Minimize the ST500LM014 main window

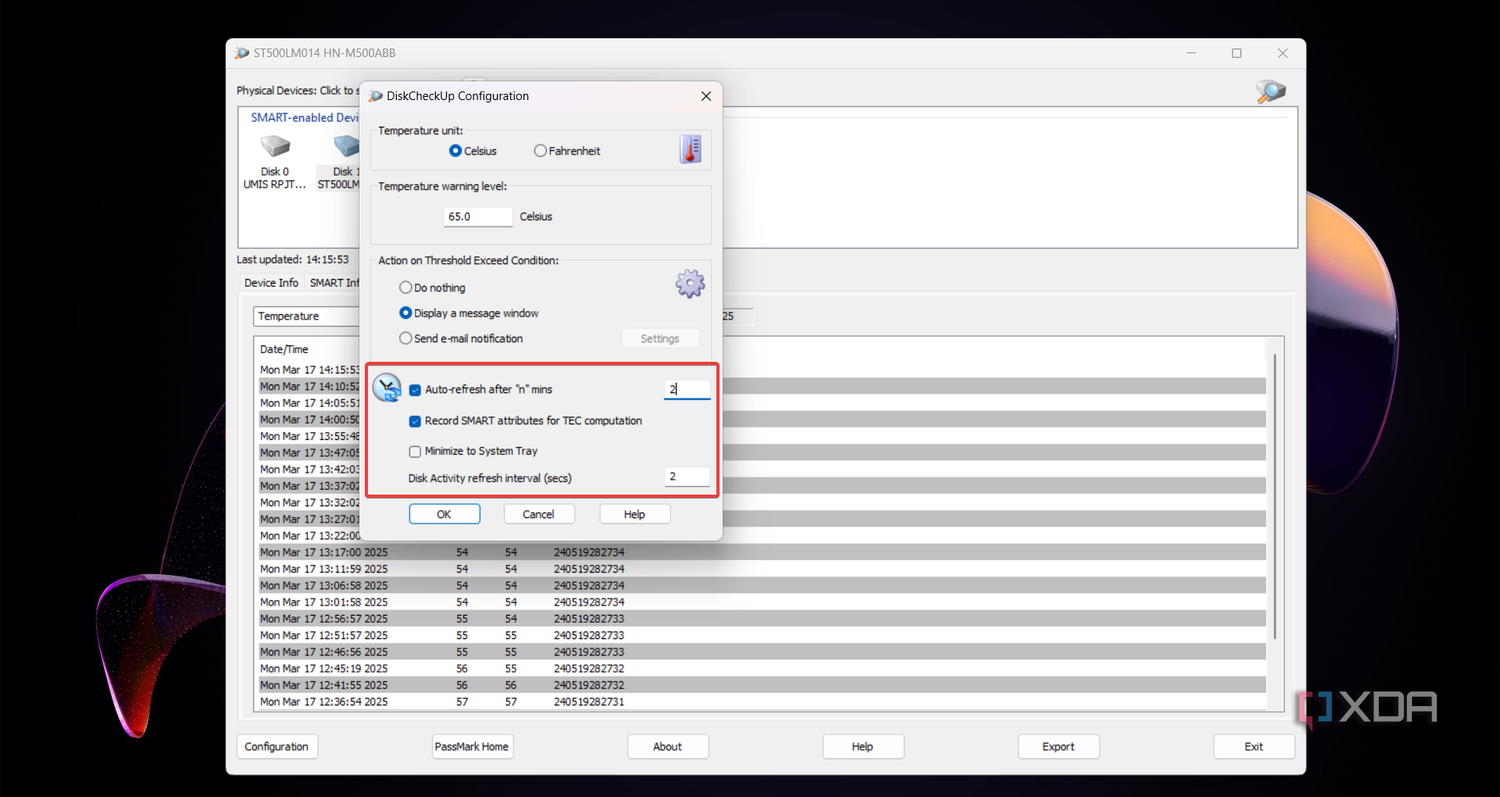pos(1191,53)
